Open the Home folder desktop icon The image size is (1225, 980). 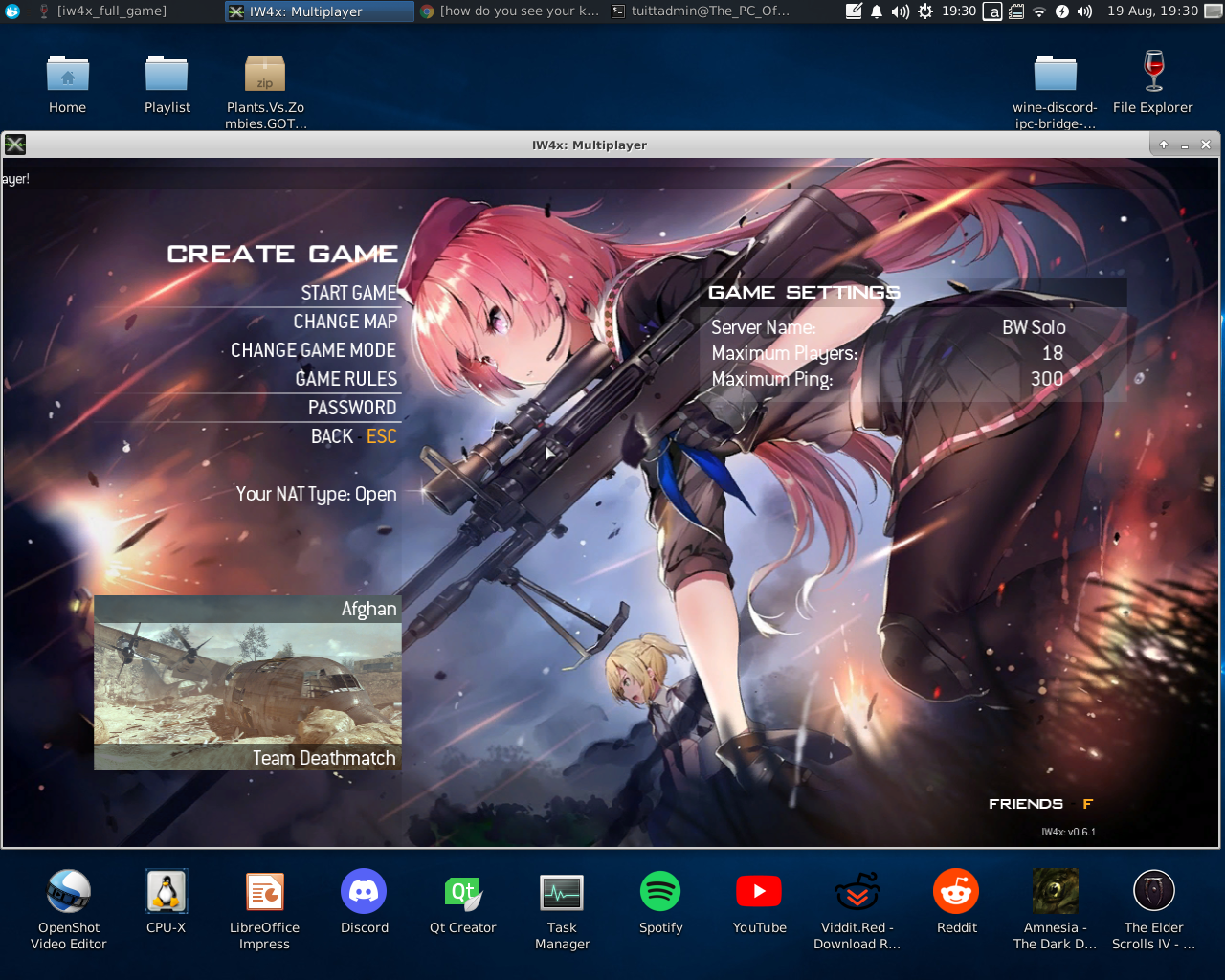[68, 84]
